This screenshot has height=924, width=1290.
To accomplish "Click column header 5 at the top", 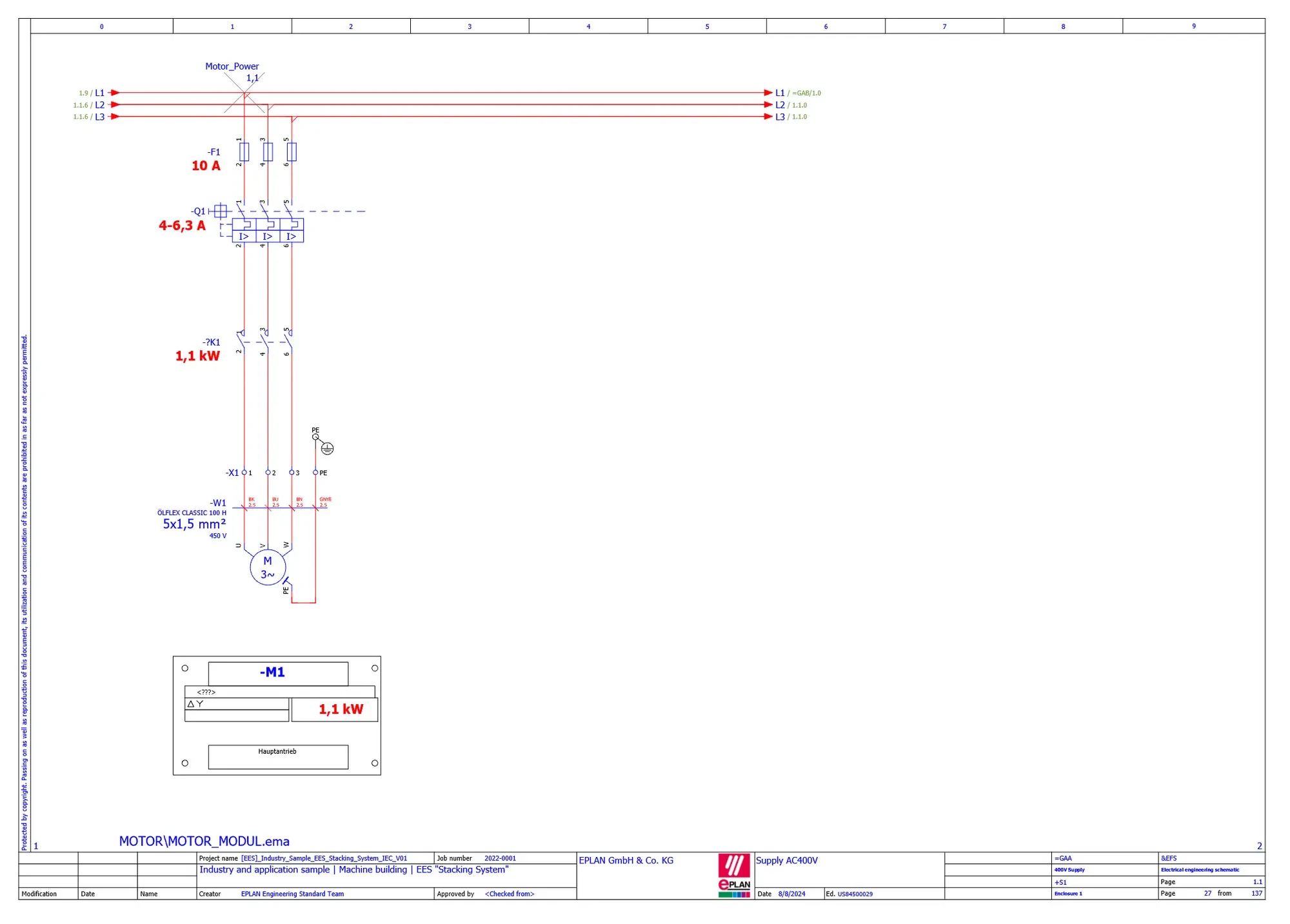I will point(707,26).
